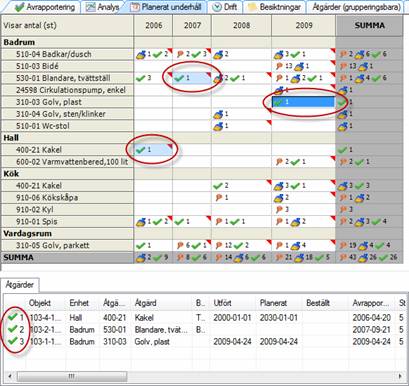
Task: Click the right arrow of the horizontal scrollbar
Action: click(x=400, y=377)
